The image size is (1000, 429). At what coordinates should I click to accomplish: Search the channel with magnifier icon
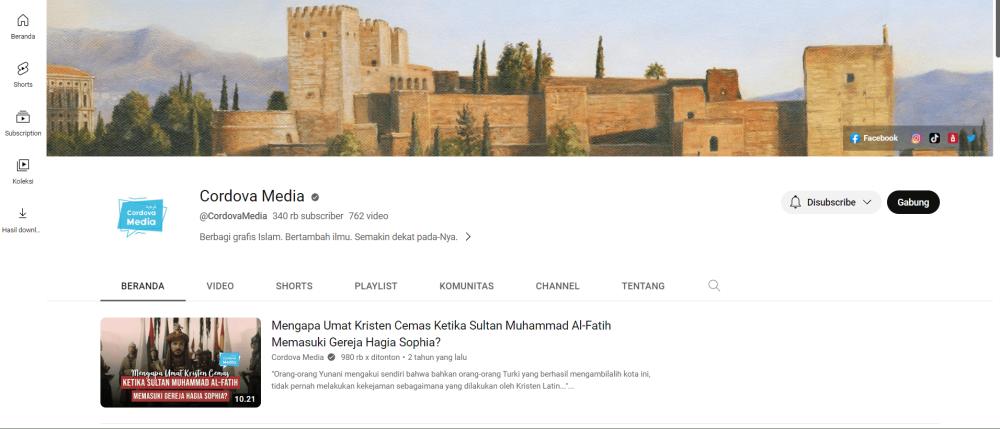coord(714,286)
